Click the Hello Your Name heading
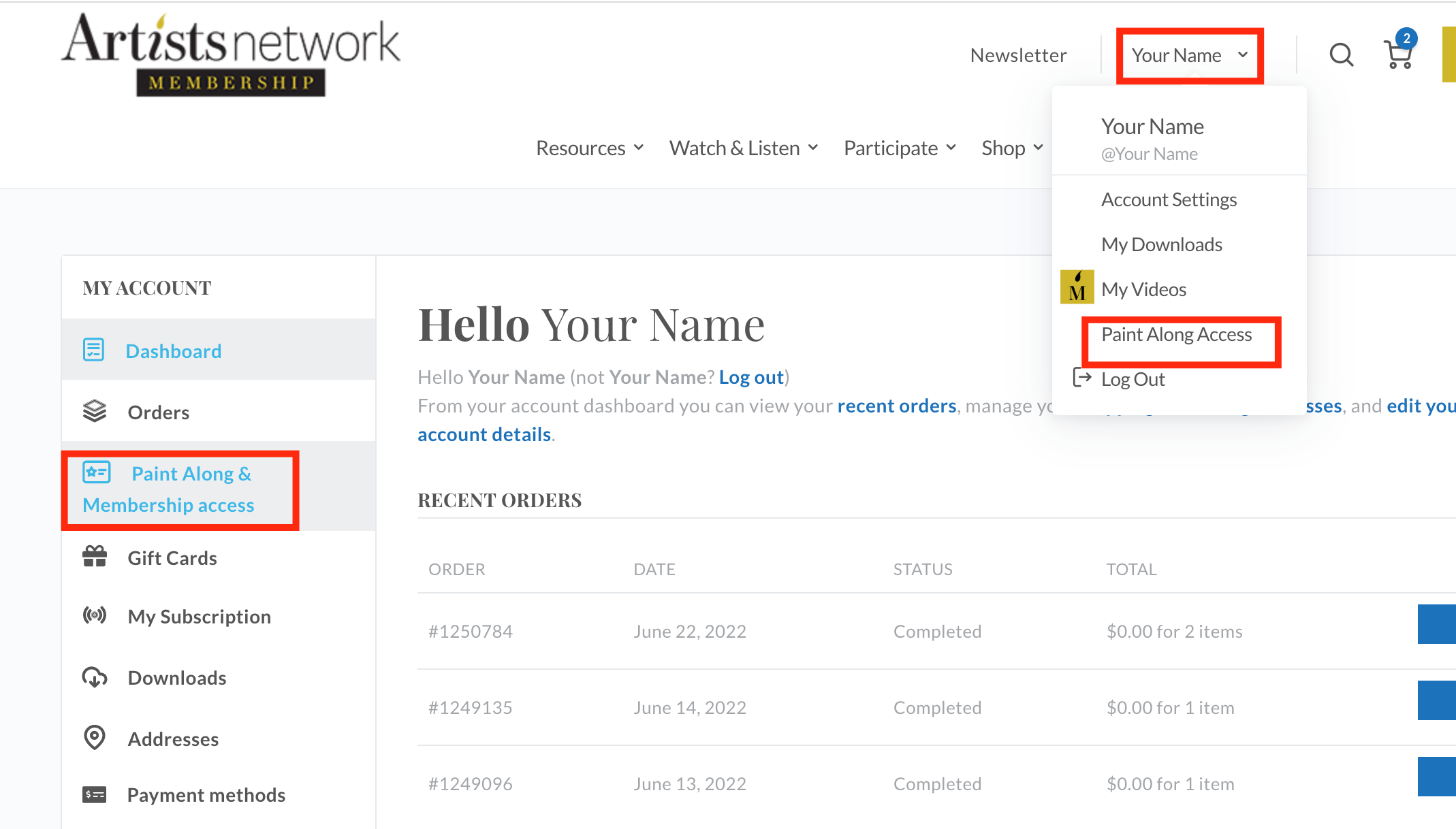The height and width of the screenshot is (829, 1456). (591, 325)
